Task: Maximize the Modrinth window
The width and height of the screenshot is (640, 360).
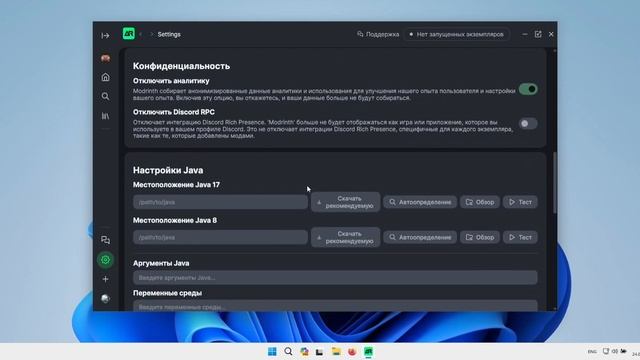Action: [538, 34]
